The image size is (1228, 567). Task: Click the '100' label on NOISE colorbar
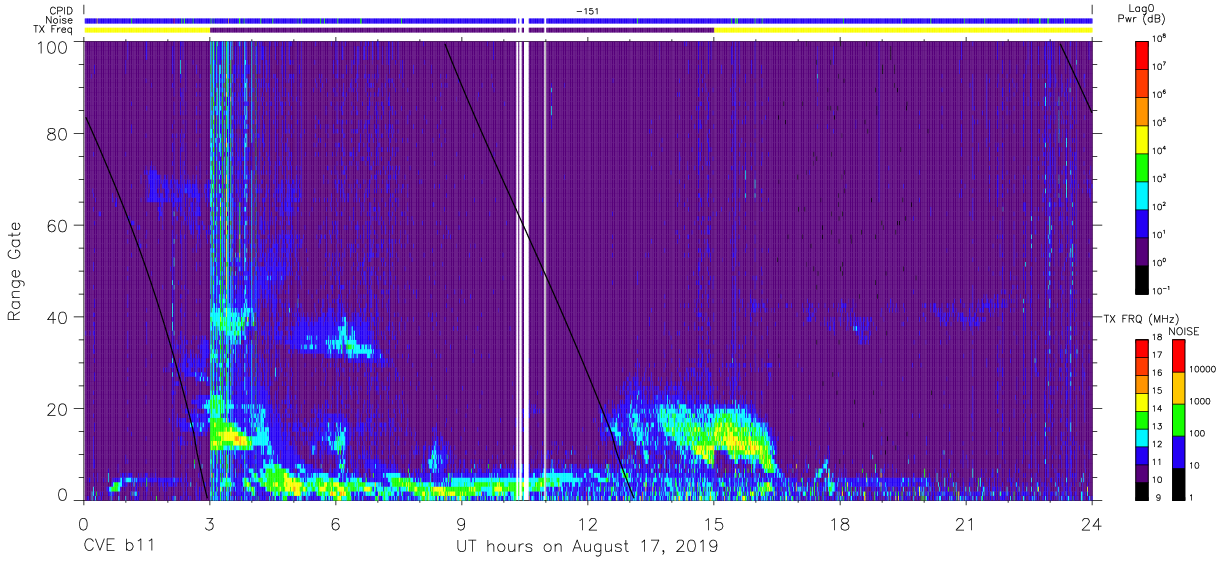click(x=1199, y=433)
